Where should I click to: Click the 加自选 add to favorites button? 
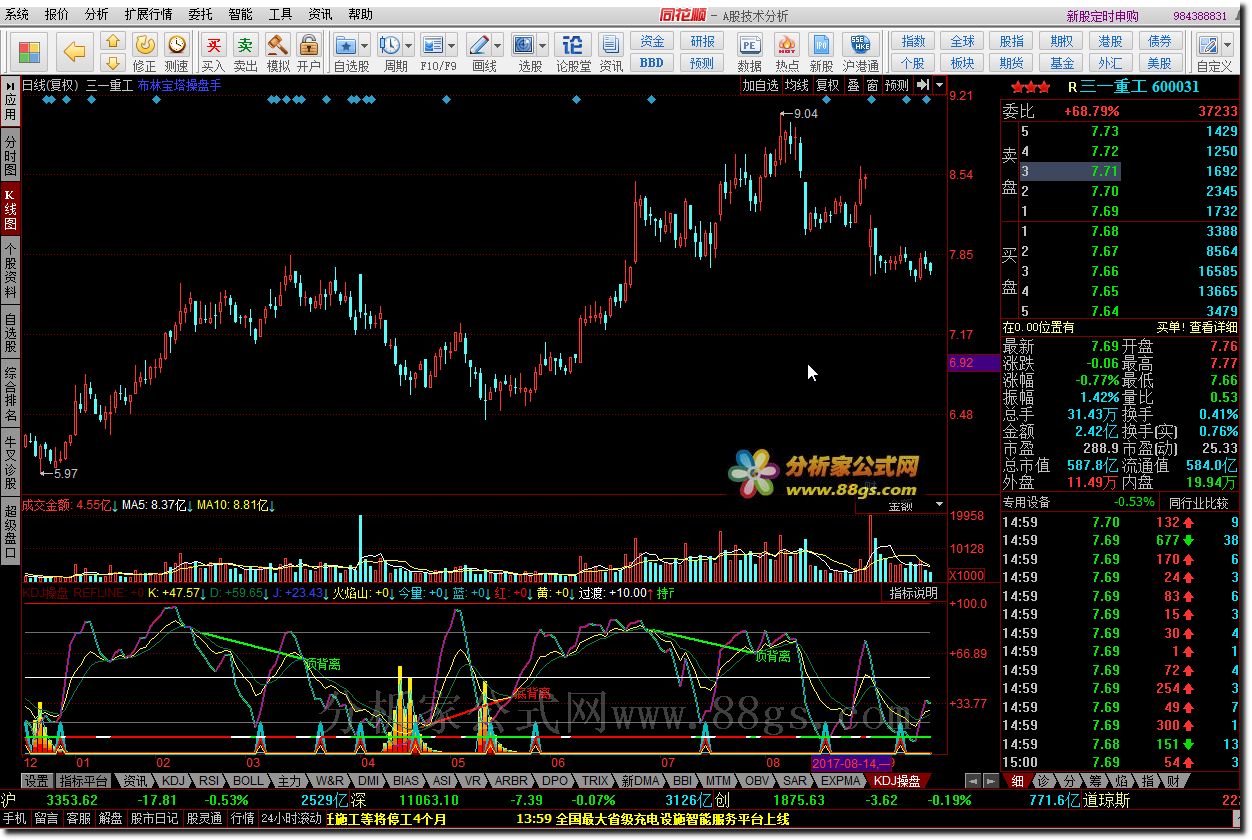[x=760, y=85]
